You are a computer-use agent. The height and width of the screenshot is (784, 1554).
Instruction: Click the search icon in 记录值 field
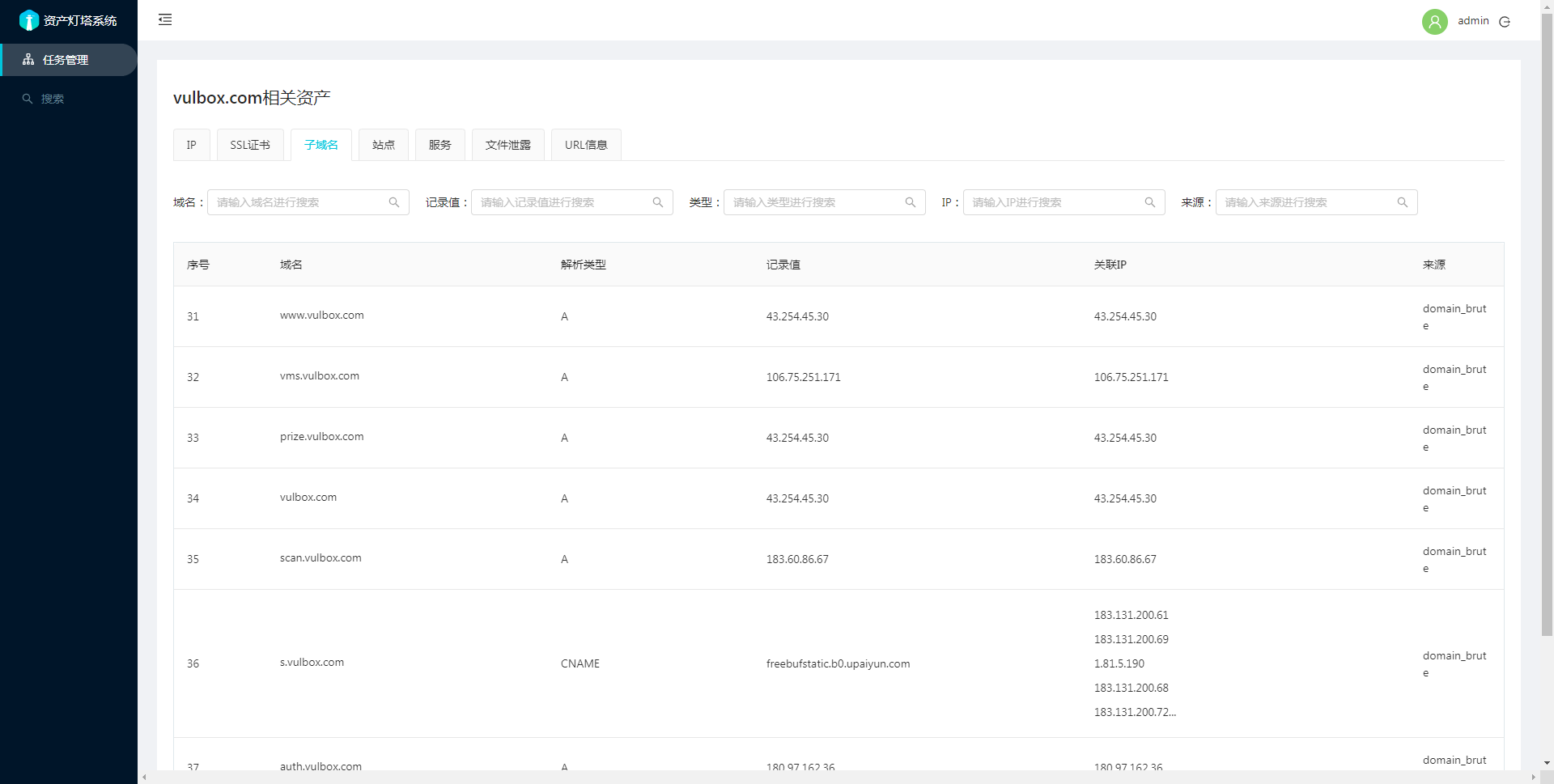(x=658, y=202)
